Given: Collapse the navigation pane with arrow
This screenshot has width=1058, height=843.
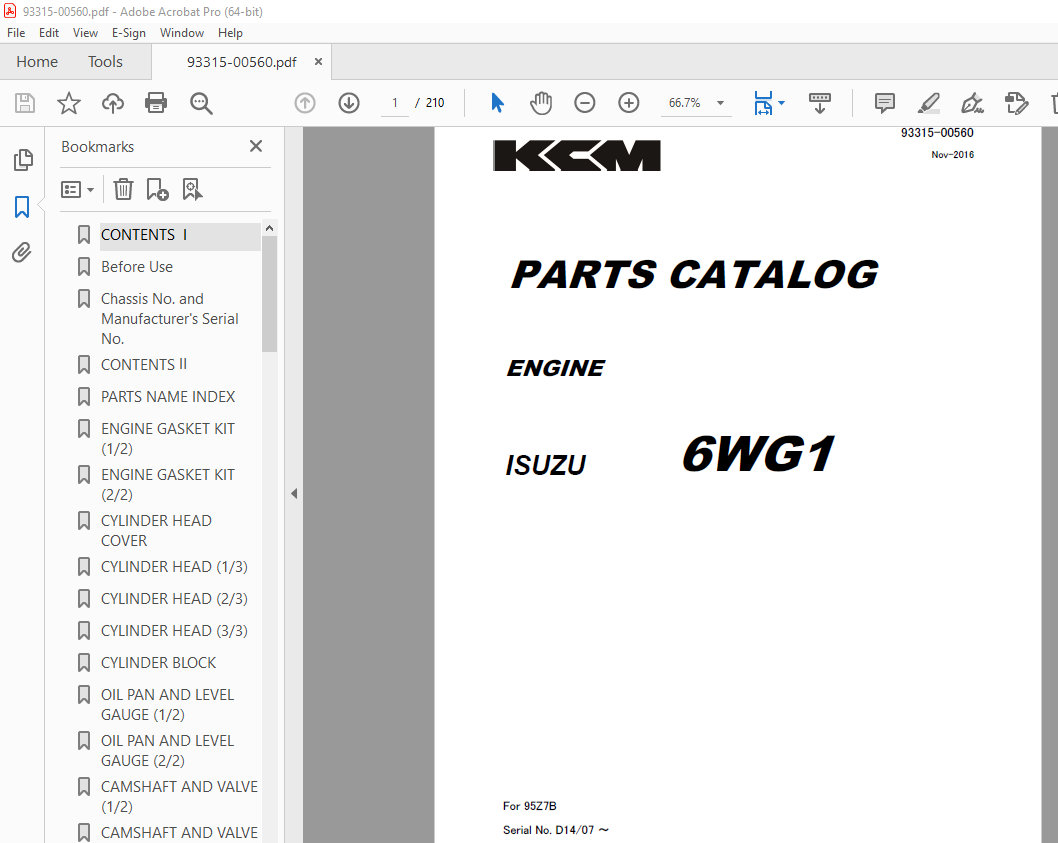Looking at the screenshot, I should pos(294,493).
